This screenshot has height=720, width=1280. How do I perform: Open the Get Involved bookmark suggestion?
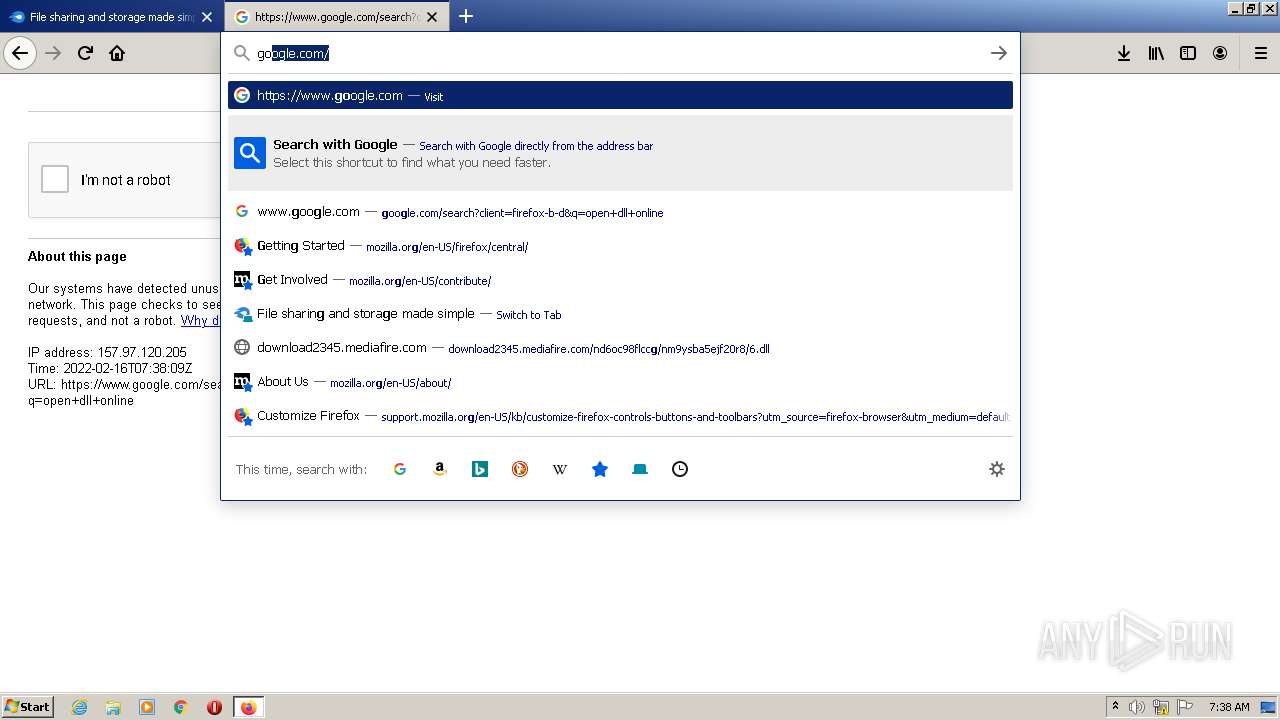(x=620, y=280)
